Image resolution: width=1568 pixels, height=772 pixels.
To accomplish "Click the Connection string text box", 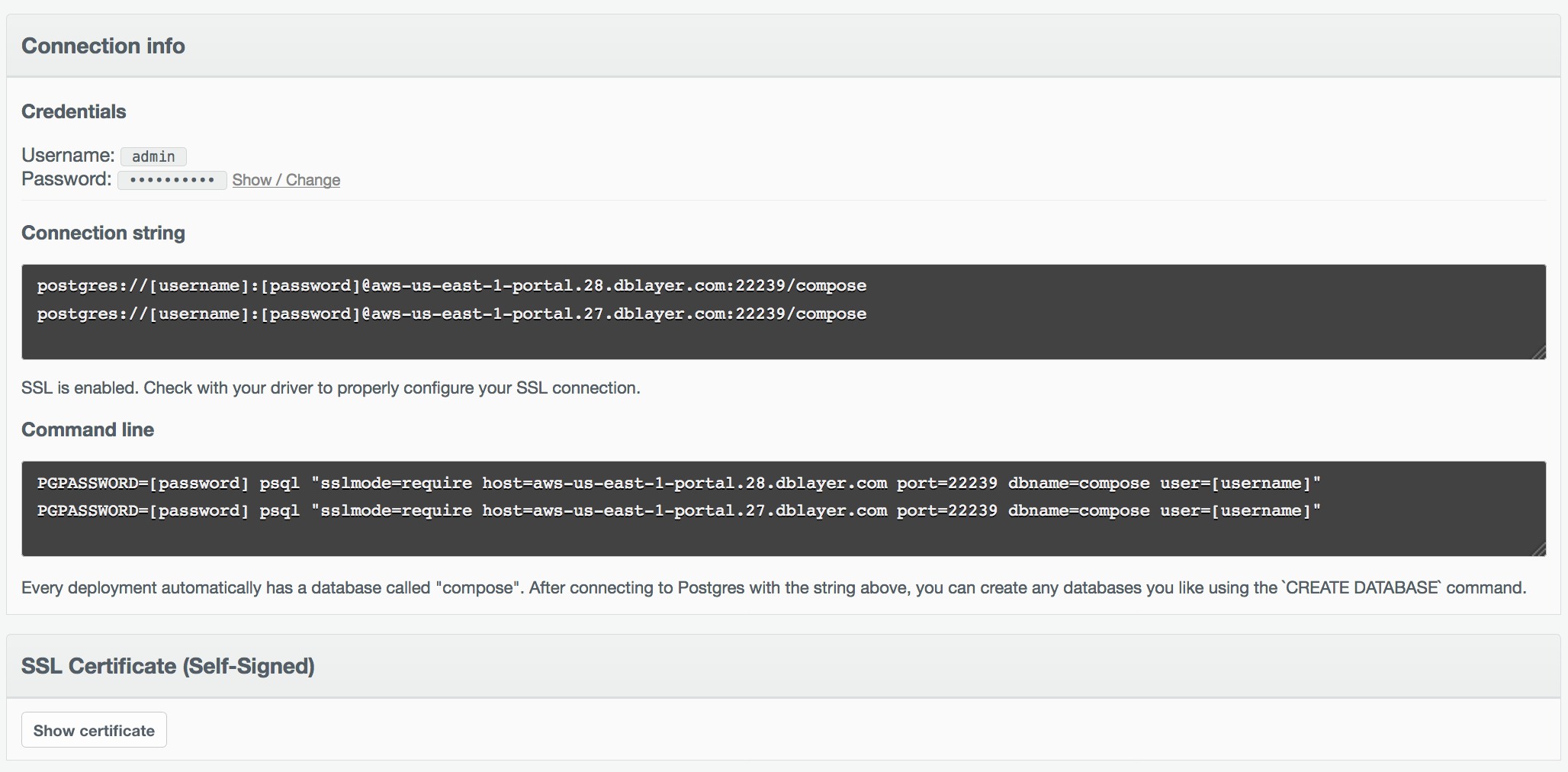I will tap(783, 312).
